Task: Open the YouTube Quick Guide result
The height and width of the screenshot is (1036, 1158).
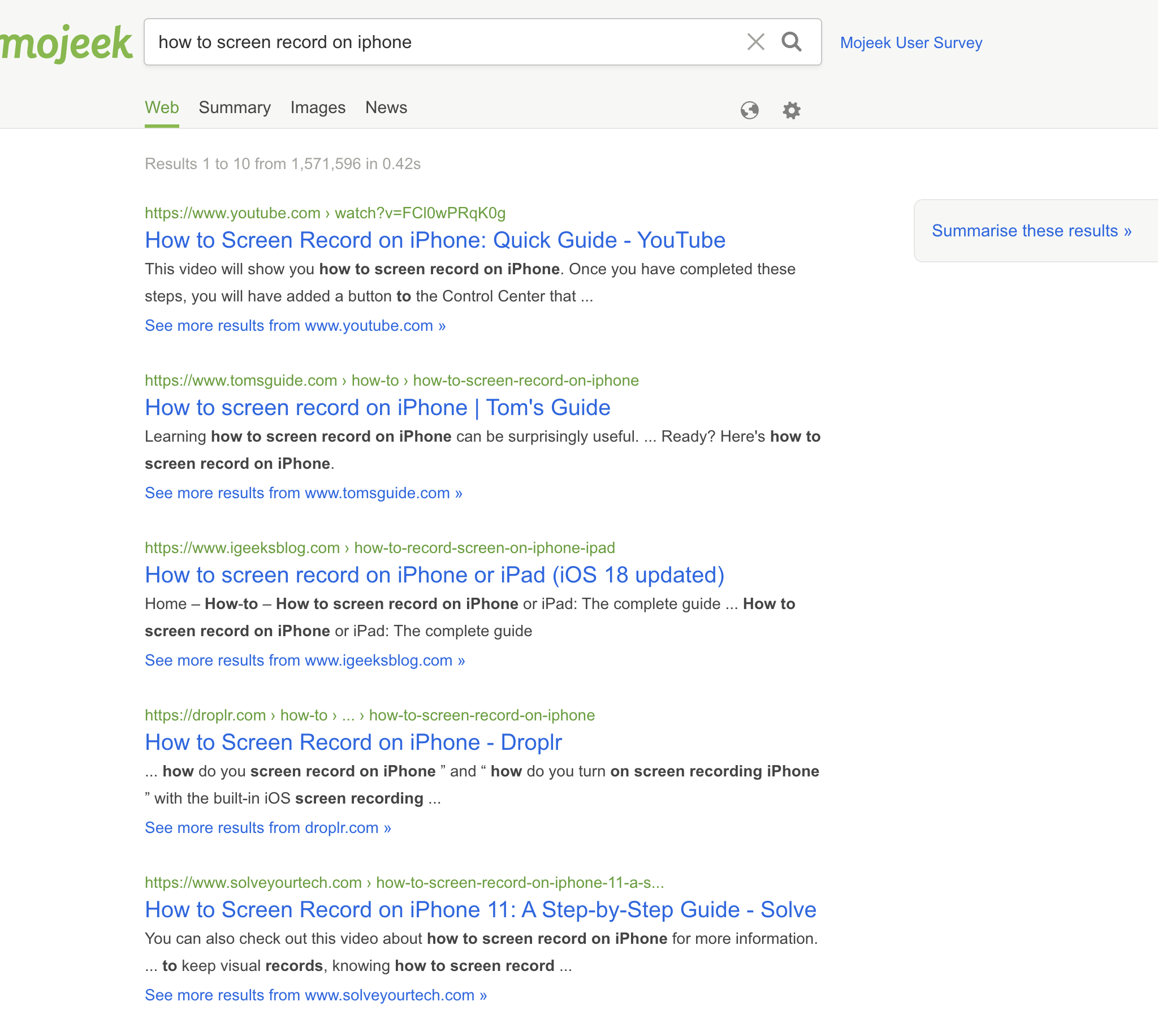Action: pyautogui.click(x=435, y=240)
